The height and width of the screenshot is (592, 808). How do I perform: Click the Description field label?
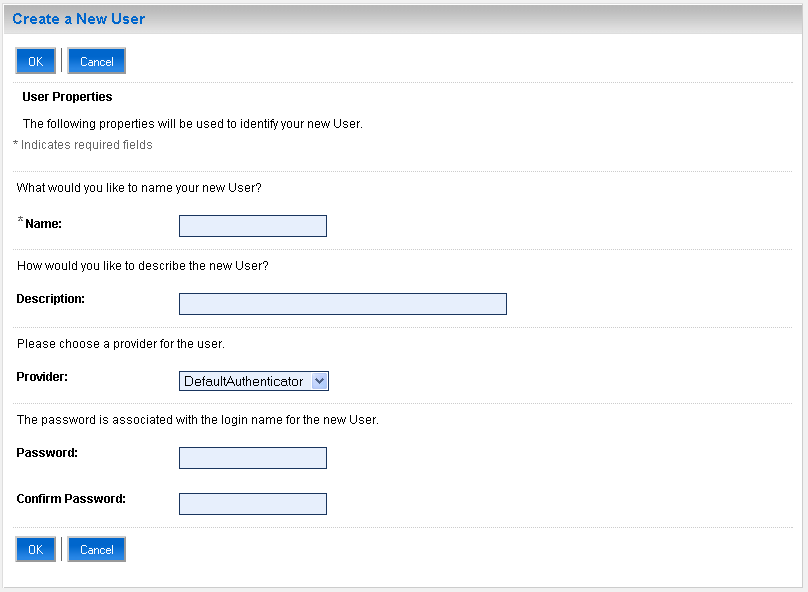50,298
